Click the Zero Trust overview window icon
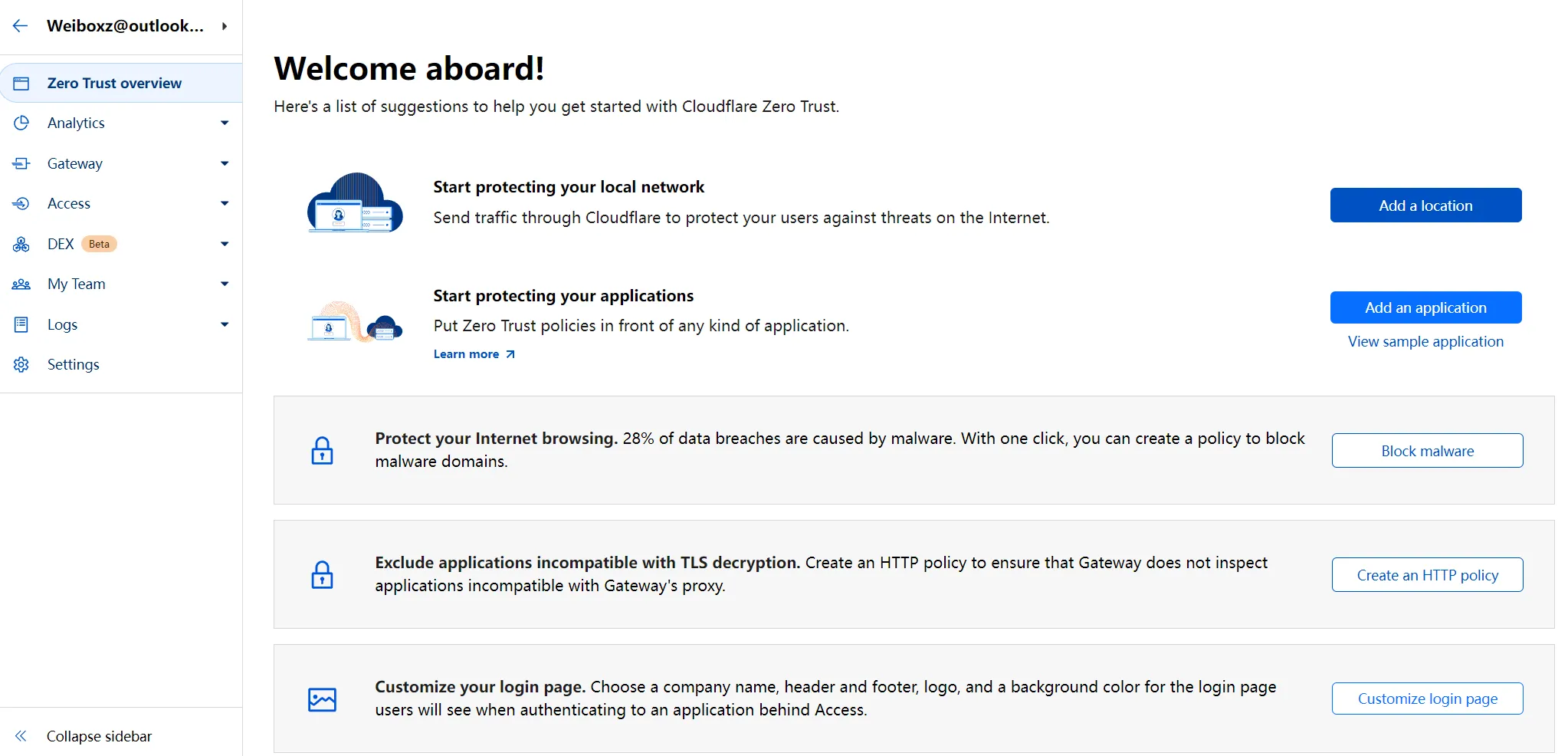Image resolution: width=1568 pixels, height=756 pixels. pyautogui.click(x=21, y=84)
